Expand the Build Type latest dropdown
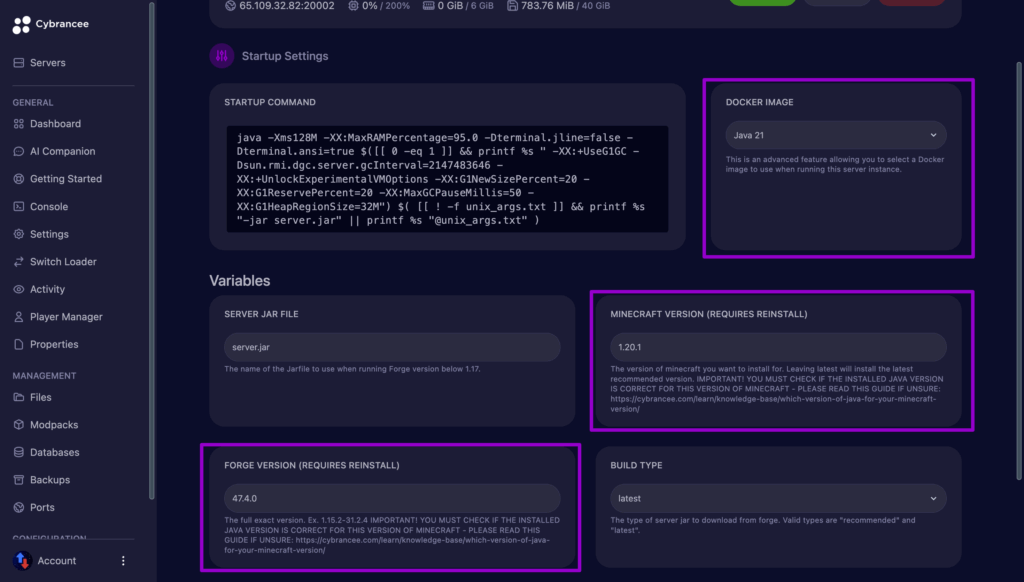Image resolution: width=1024 pixels, height=582 pixels. coord(778,498)
